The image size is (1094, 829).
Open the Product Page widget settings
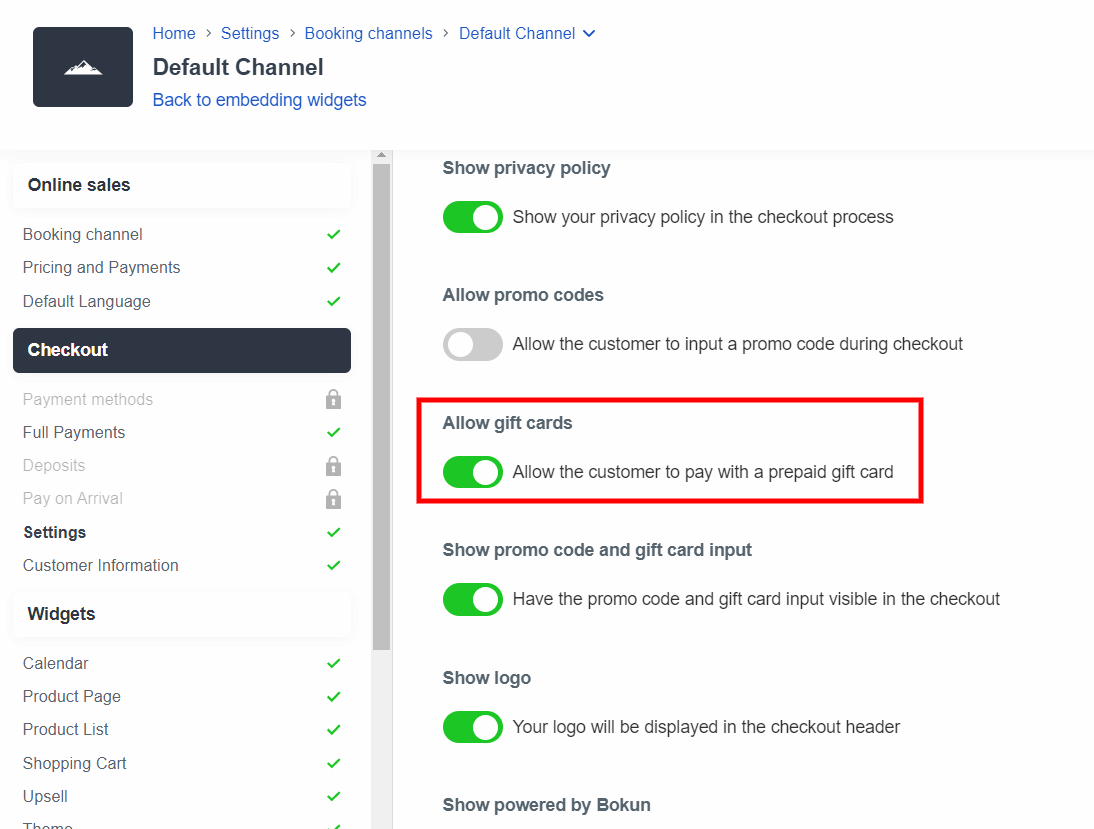[x=72, y=696]
